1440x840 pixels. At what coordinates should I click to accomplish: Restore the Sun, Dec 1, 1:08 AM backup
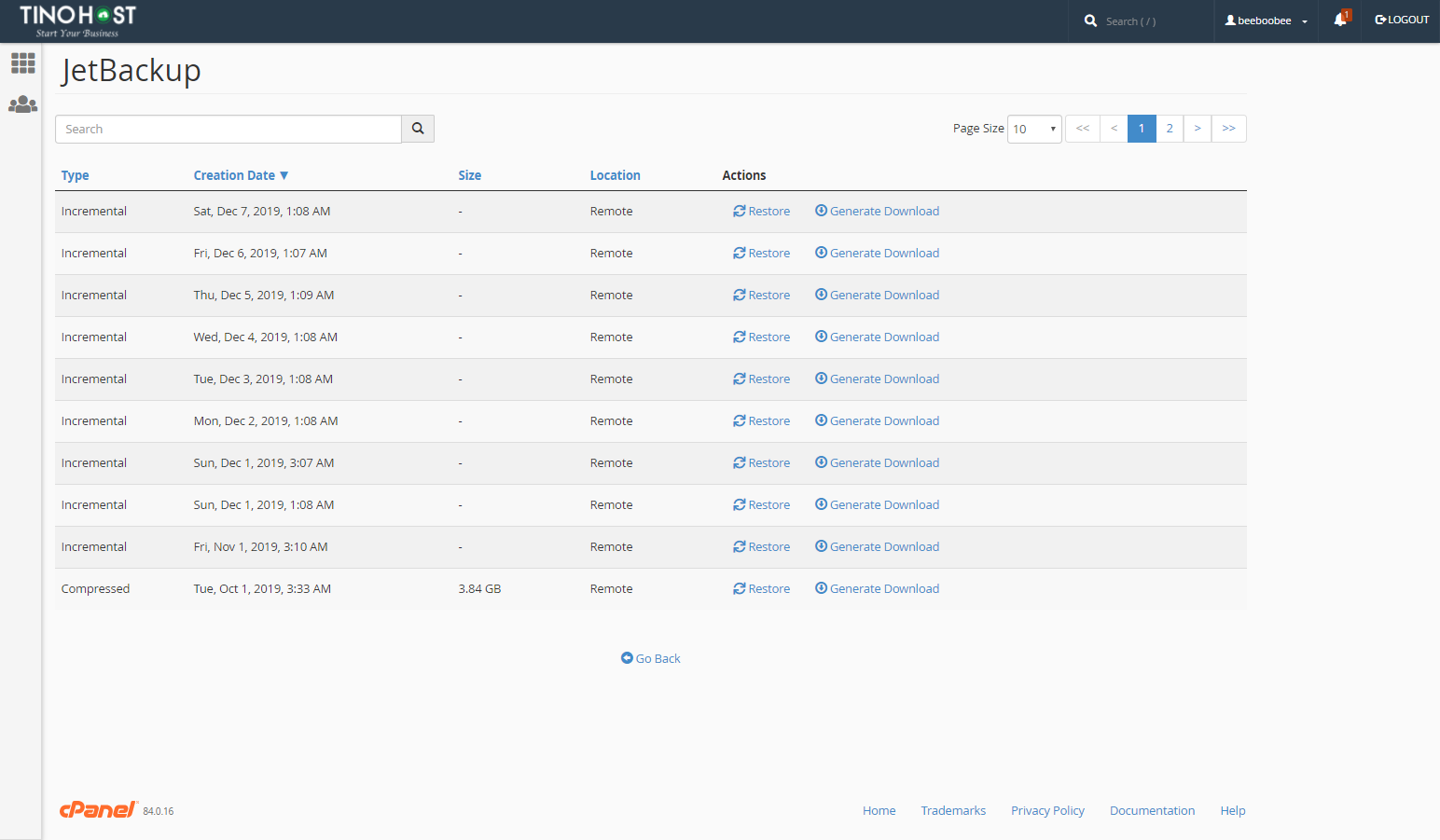point(761,505)
